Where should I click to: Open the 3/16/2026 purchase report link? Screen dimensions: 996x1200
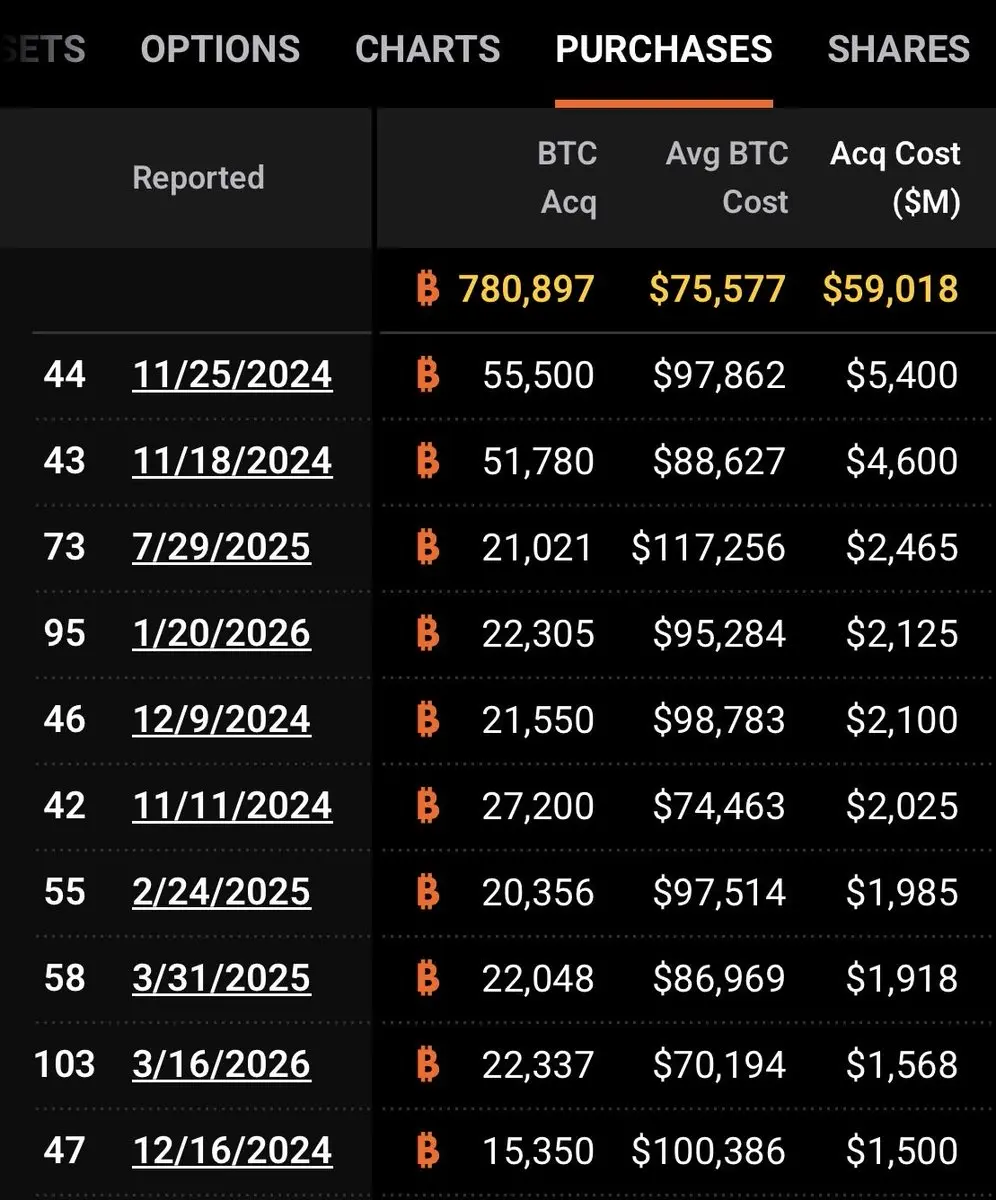[x=221, y=1064]
